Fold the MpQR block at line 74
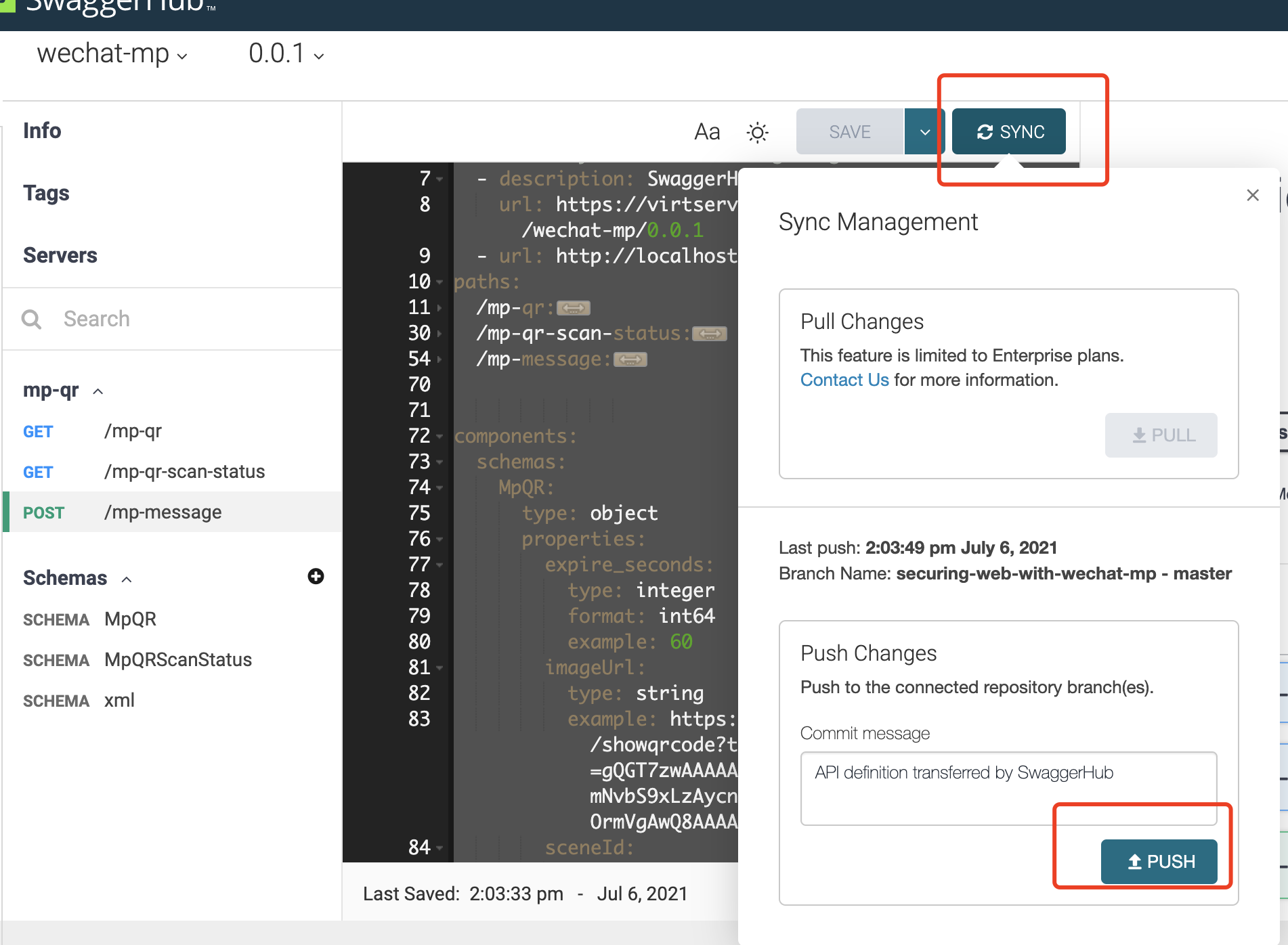 [x=439, y=488]
